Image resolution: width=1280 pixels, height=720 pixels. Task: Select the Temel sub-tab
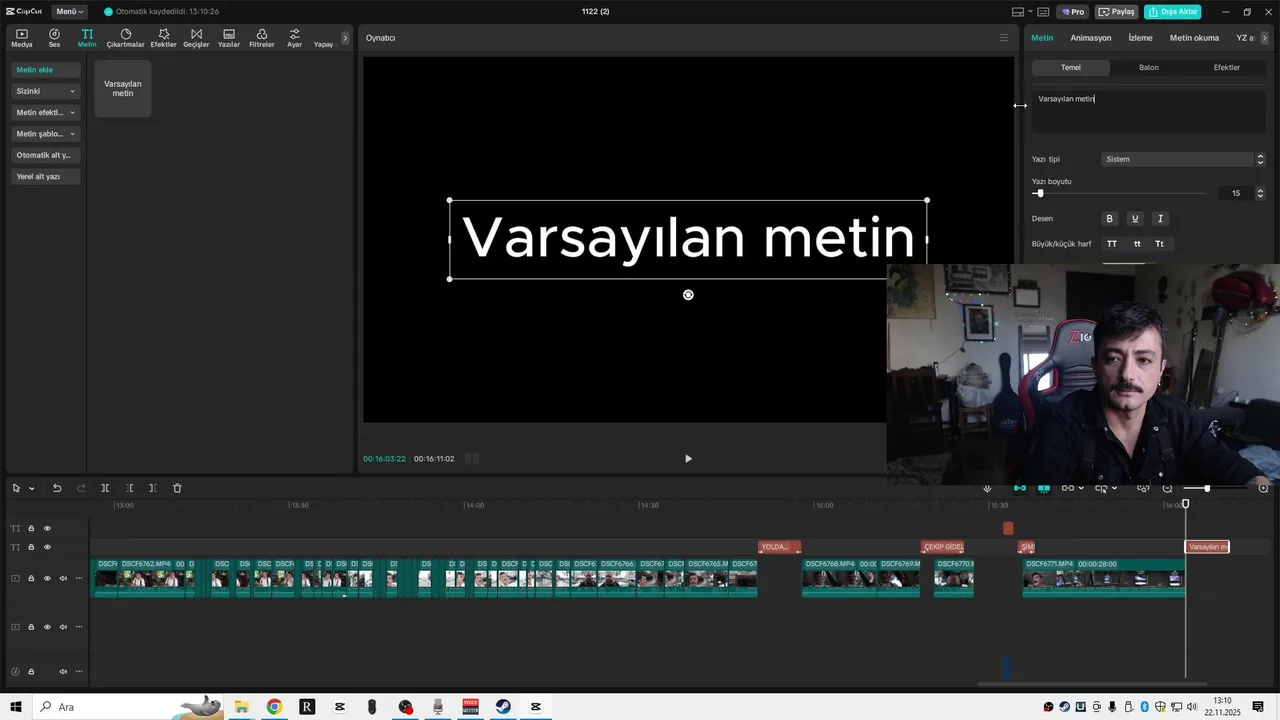point(1071,67)
